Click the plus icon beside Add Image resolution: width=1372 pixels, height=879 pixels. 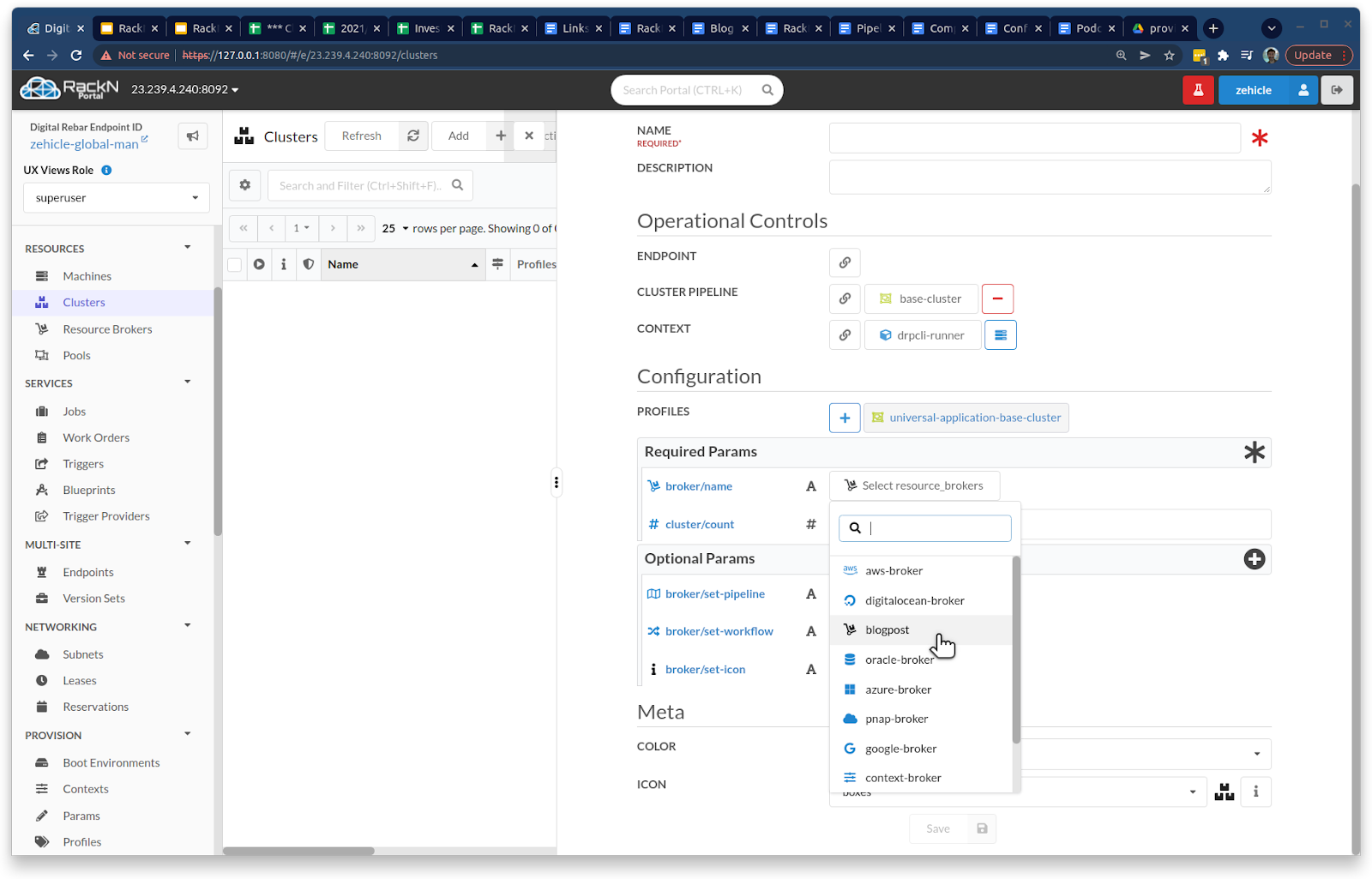(501, 135)
